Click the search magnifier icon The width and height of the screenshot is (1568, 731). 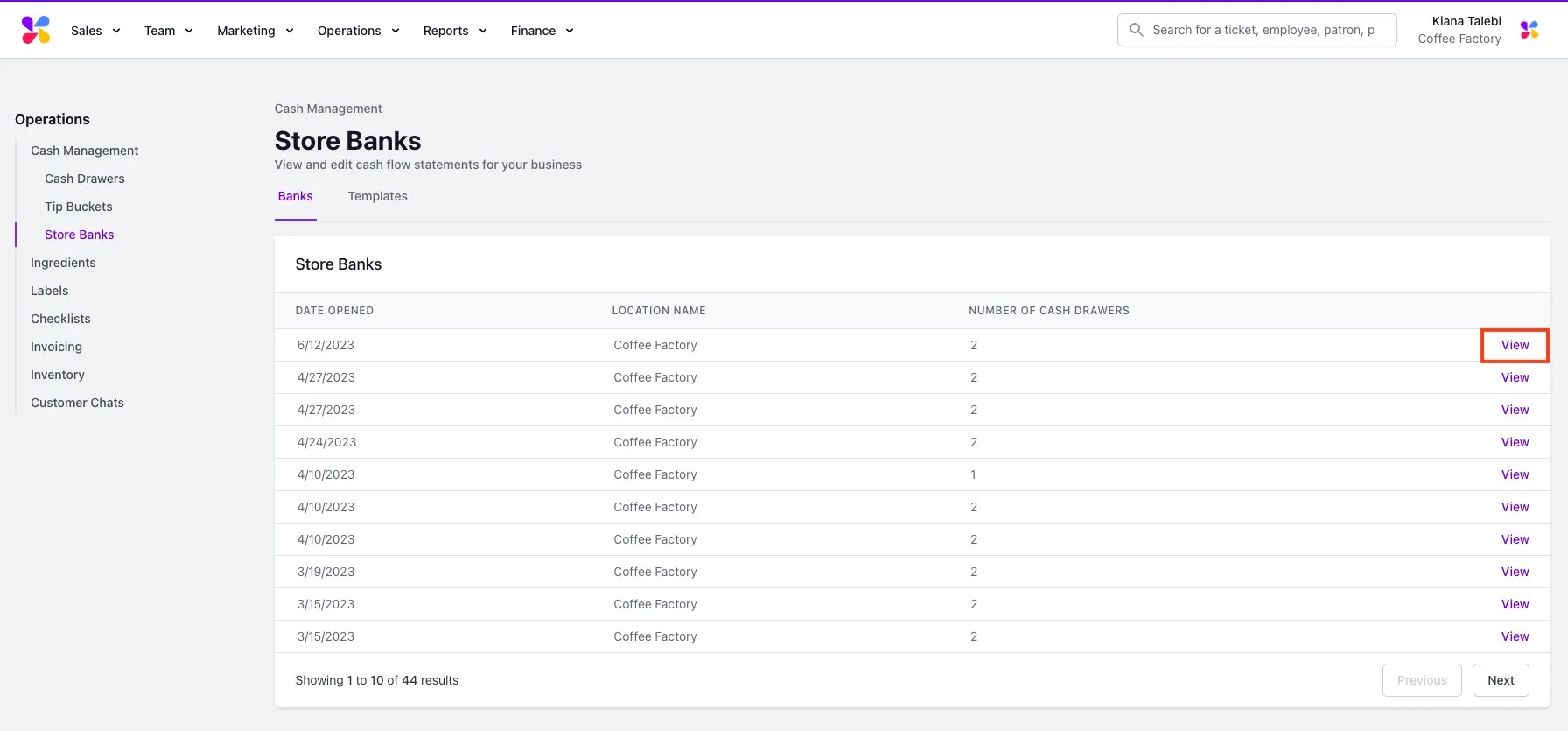tap(1136, 30)
